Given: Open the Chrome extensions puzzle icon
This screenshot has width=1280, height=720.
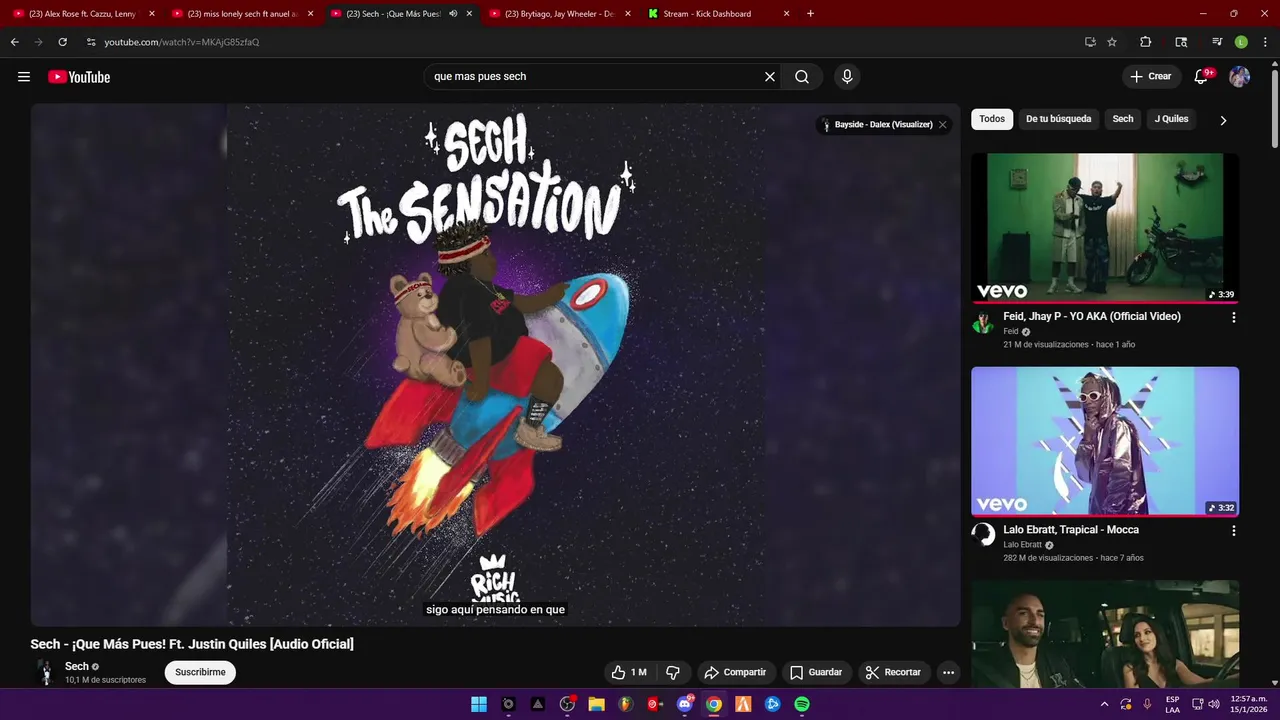Looking at the screenshot, I should click(x=1146, y=42).
